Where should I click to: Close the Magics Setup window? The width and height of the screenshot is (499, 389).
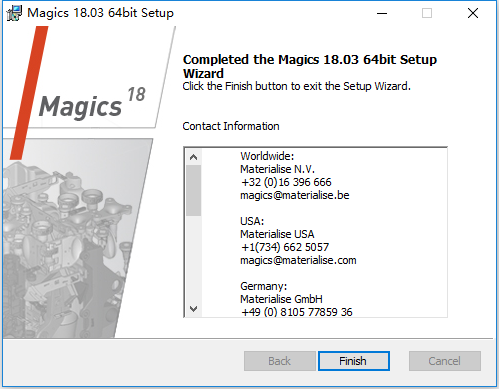pos(473,13)
